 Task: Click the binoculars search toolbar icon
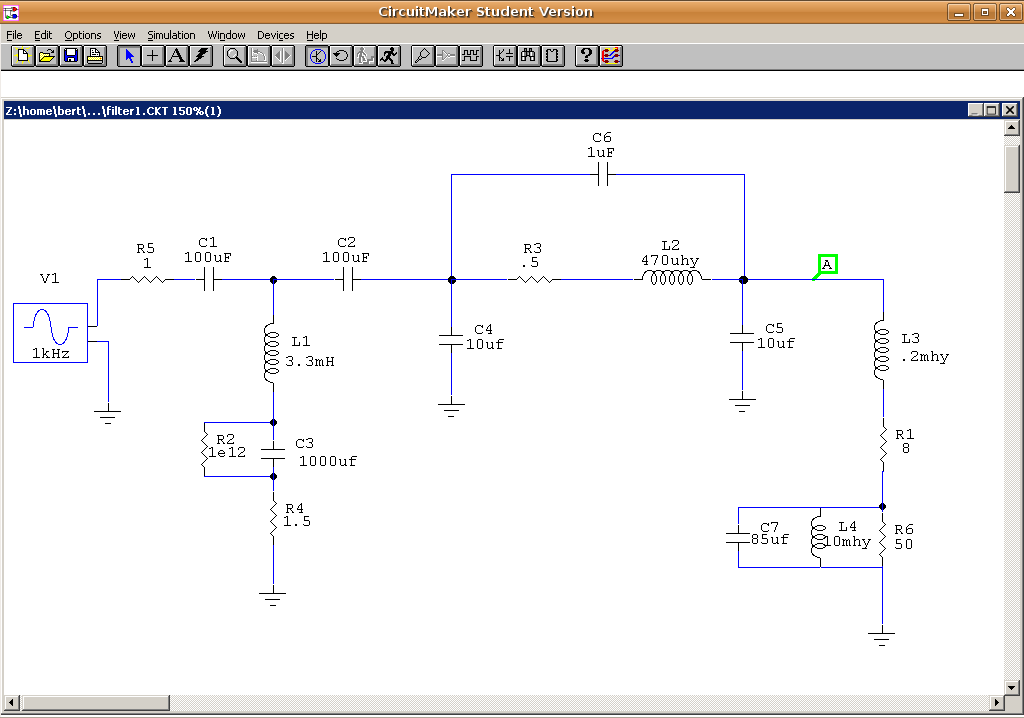tap(528, 56)
